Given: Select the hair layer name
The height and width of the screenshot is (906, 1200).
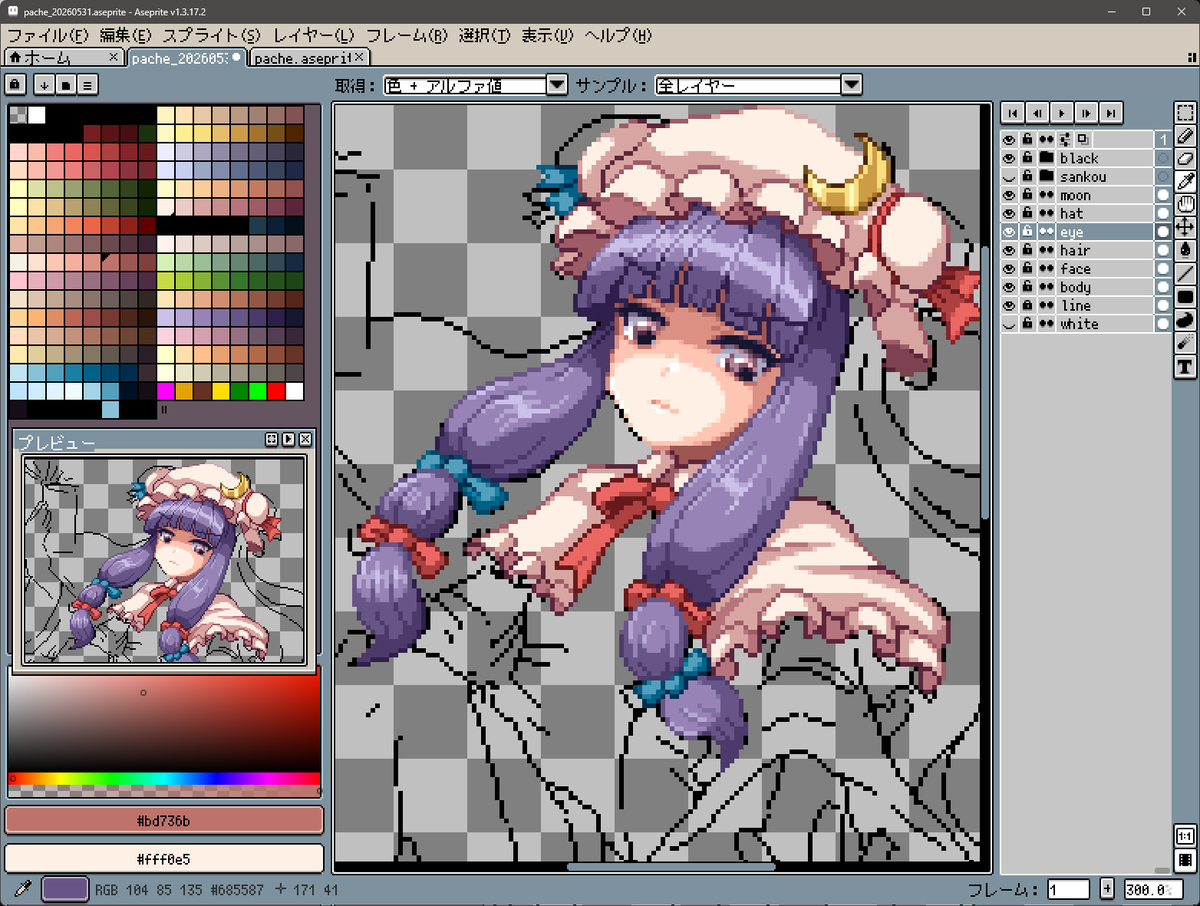Looking at the screenshot, I should (1075, 250).
